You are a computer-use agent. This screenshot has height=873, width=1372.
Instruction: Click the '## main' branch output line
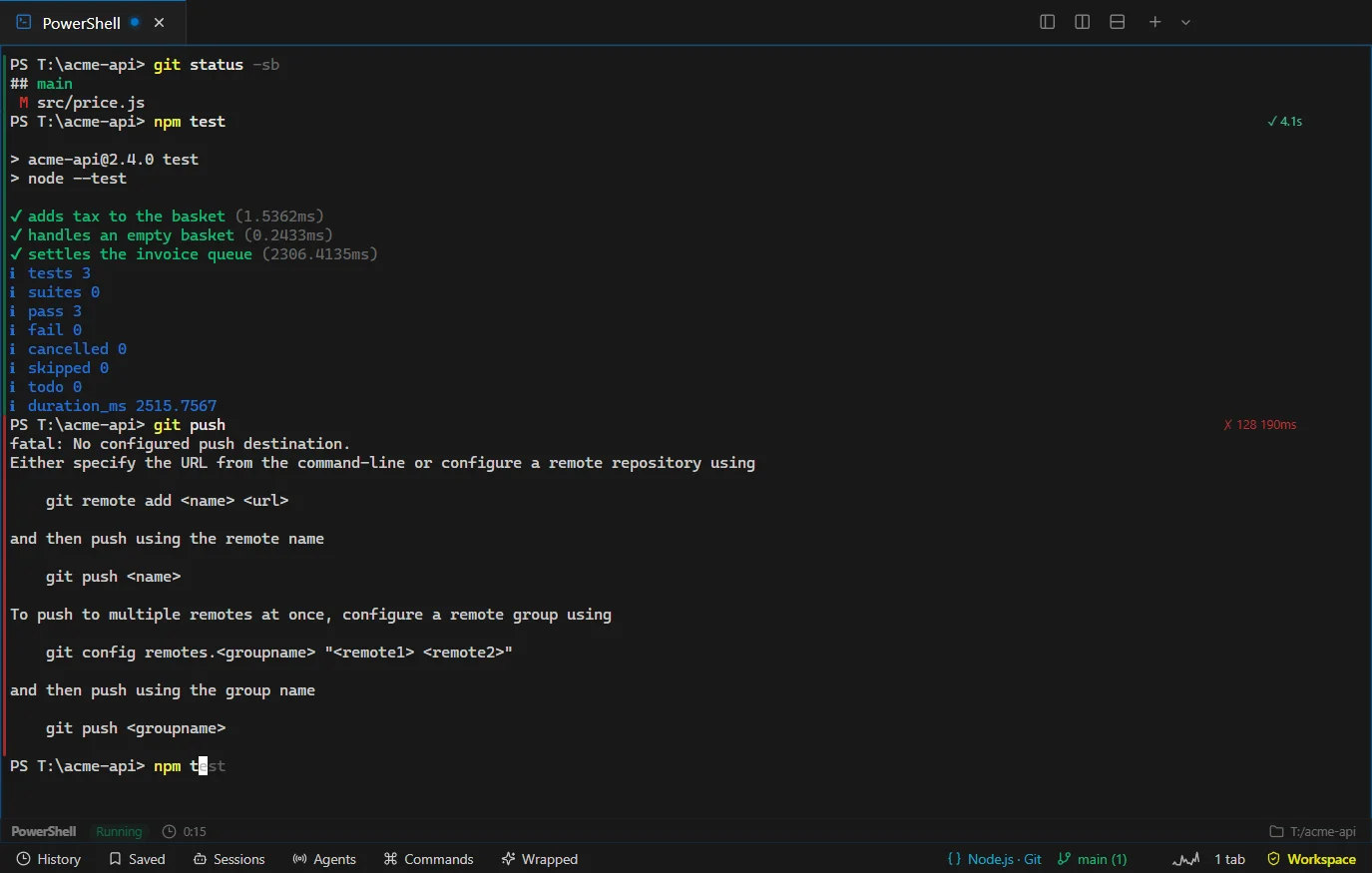[x=41, y=84]
